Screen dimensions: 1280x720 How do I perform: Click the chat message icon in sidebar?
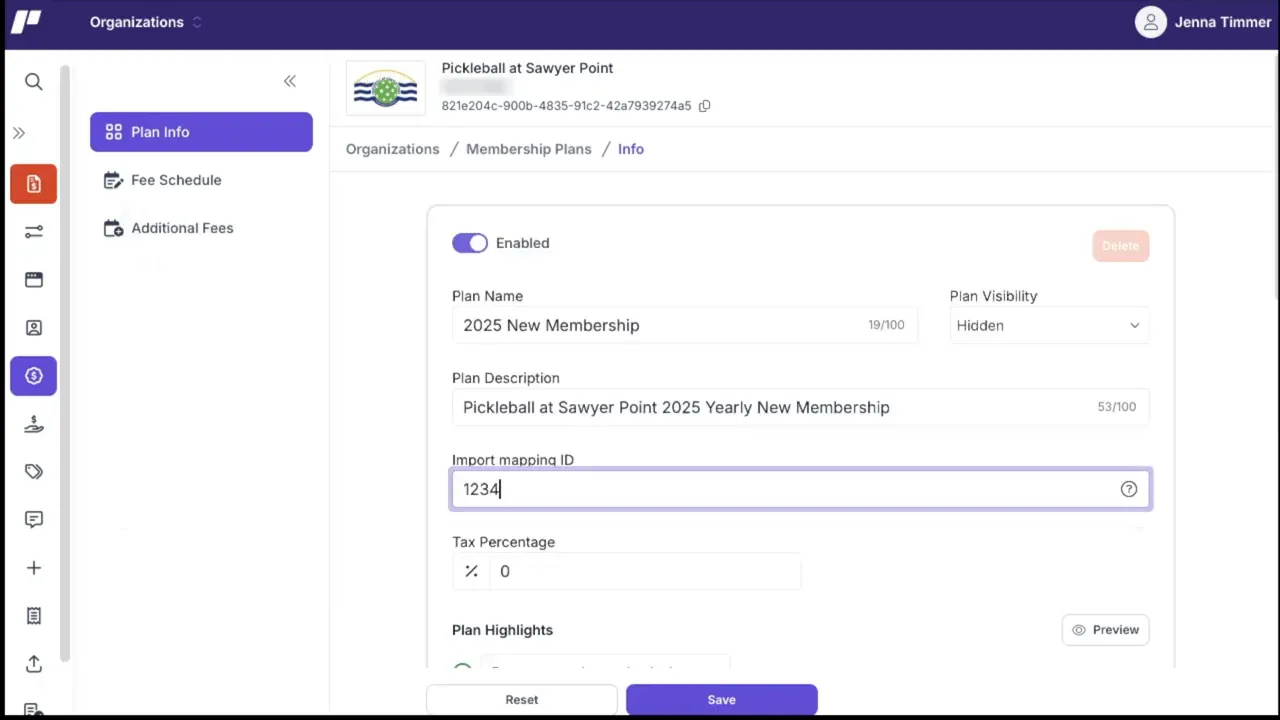coord(33,519)
